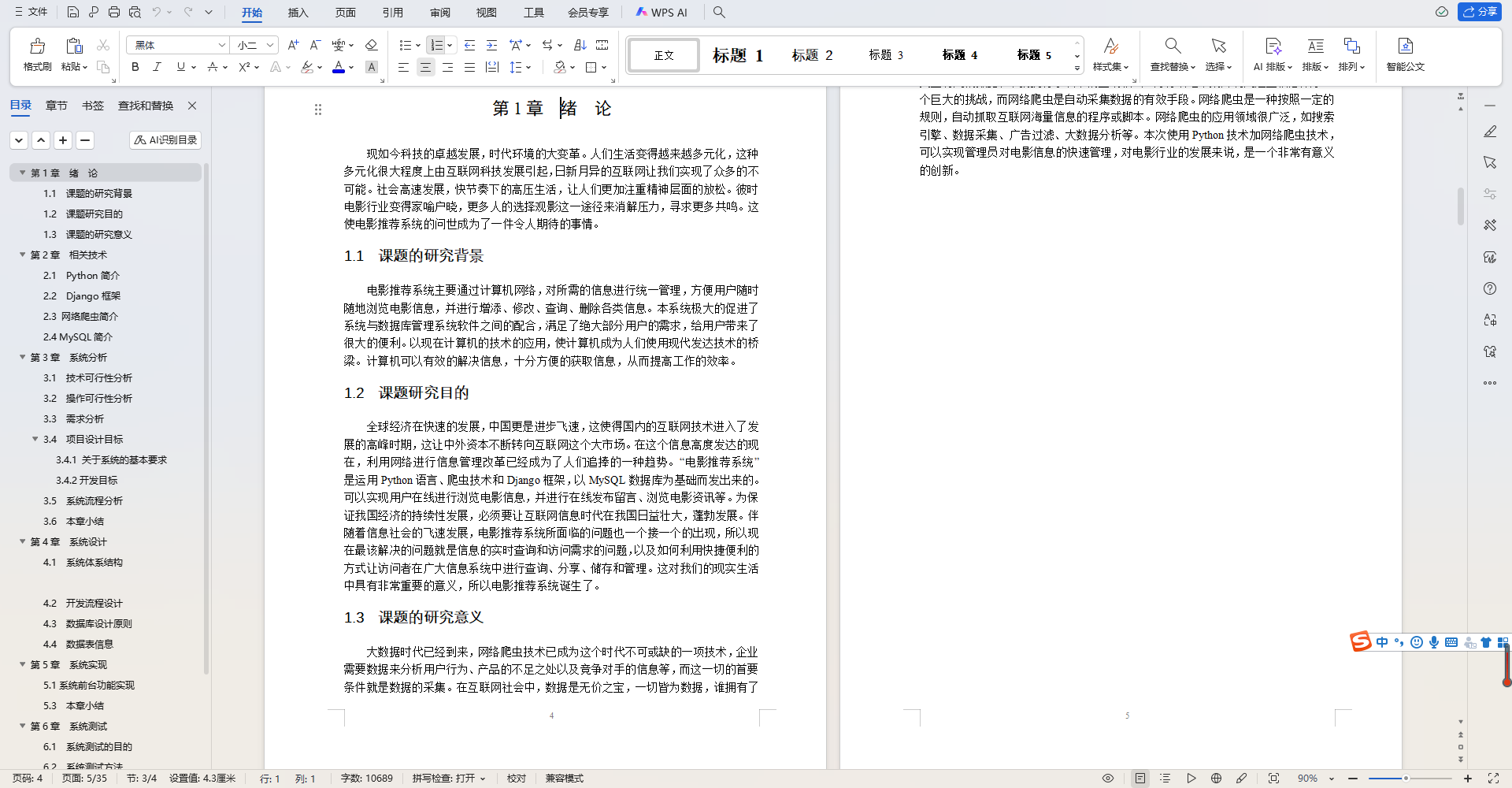Toggle character shading (A with a gray background)
1512x788 pixels.
pos(372,68)
